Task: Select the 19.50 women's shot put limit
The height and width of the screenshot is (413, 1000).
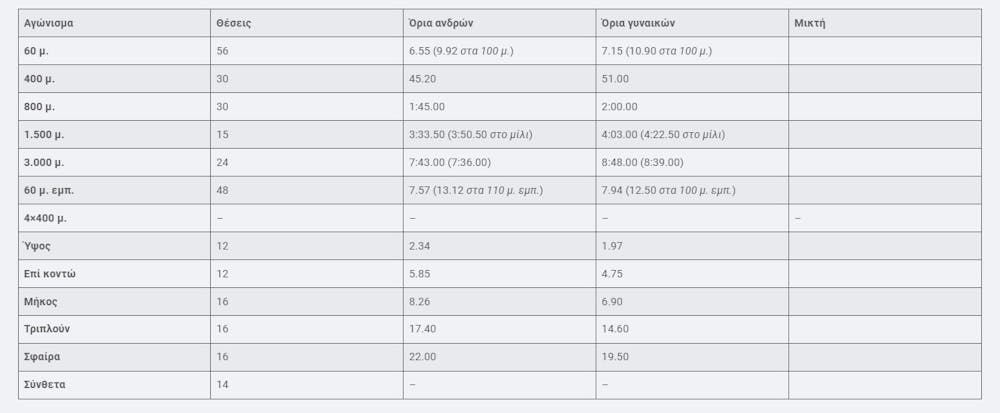Action: [615, 357]
